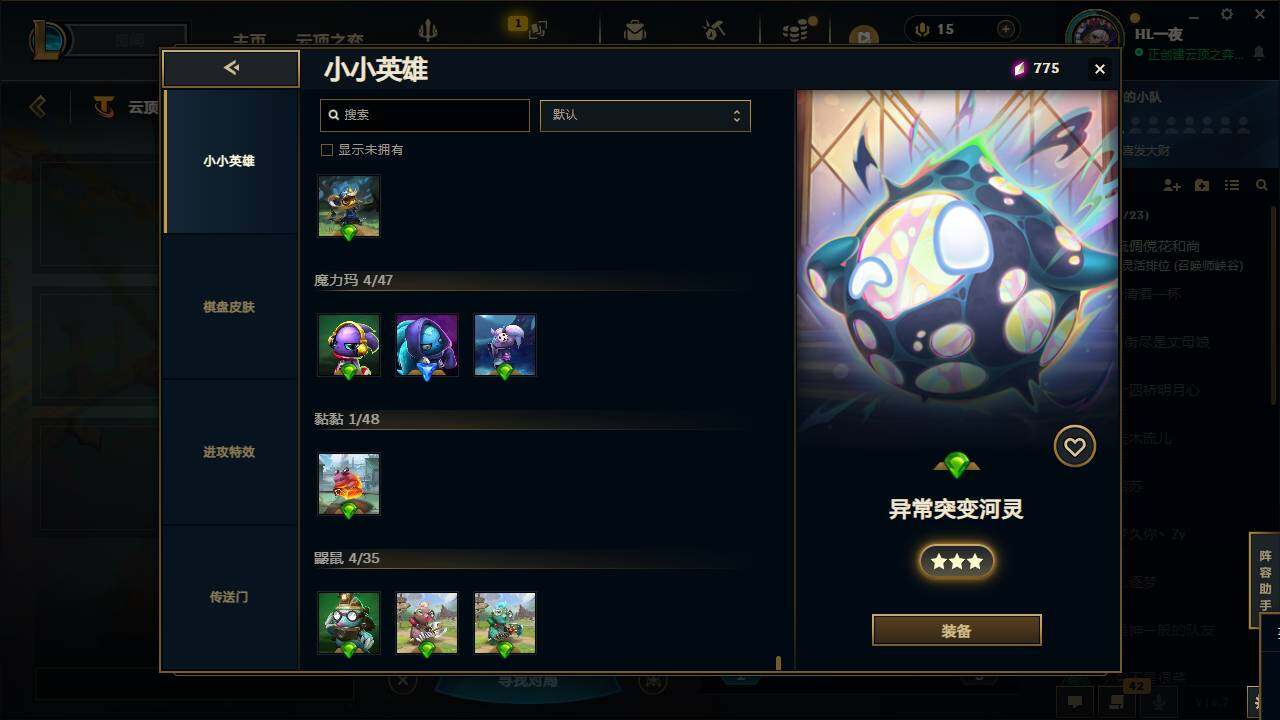Image resolution: width=1280 pixels, height=720 pixels.
Task: Click the 搜索 search input field
Action: point(425,115)
